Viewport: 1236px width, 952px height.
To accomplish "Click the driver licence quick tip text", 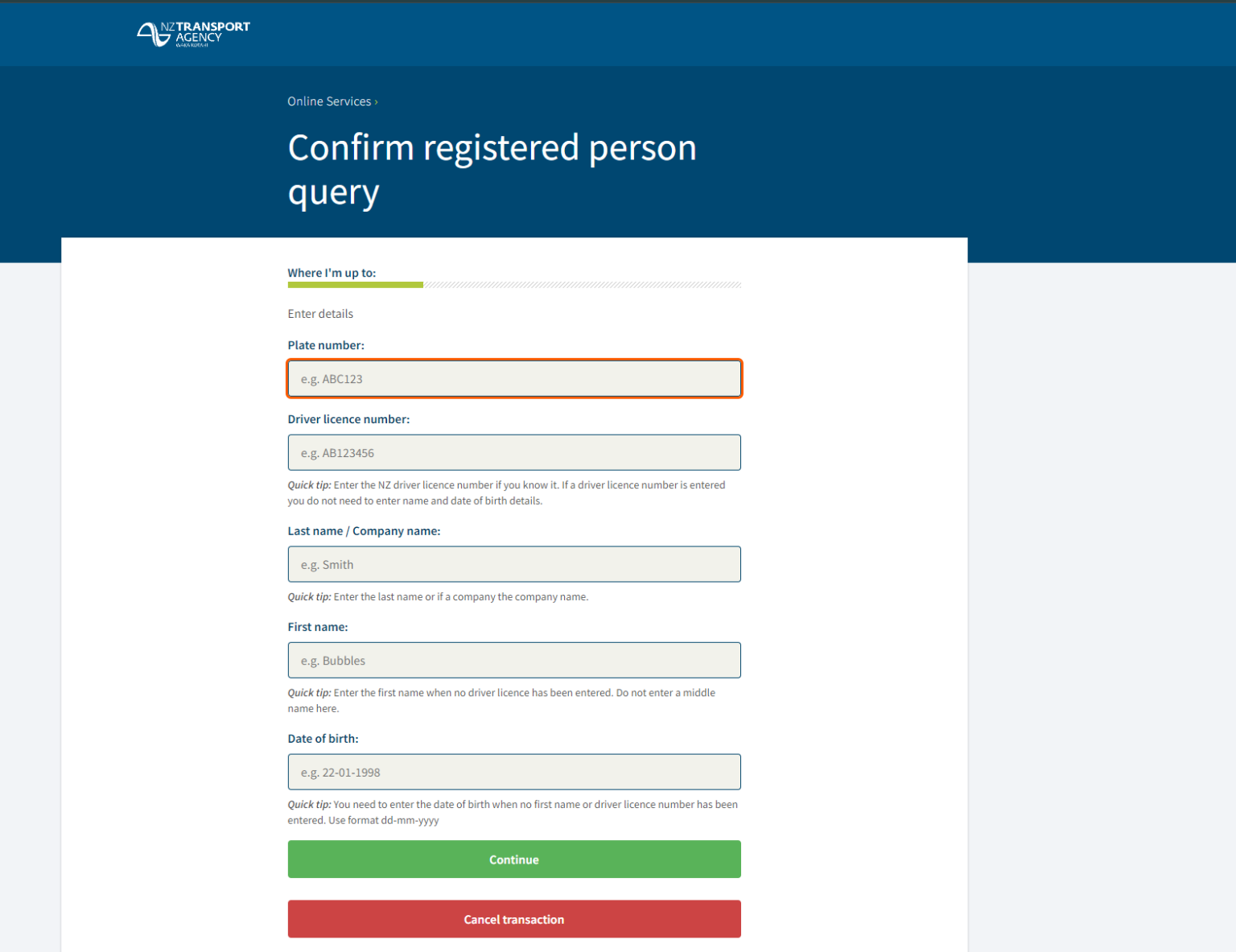I will coord(506,492).
